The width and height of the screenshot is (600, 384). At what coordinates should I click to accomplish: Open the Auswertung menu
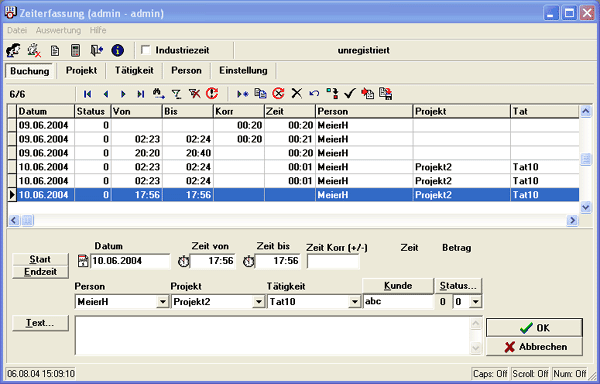click(59, 30)
